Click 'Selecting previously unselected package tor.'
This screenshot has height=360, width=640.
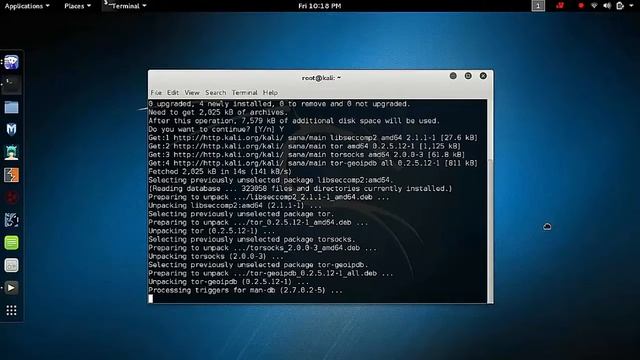pos(241,214)
